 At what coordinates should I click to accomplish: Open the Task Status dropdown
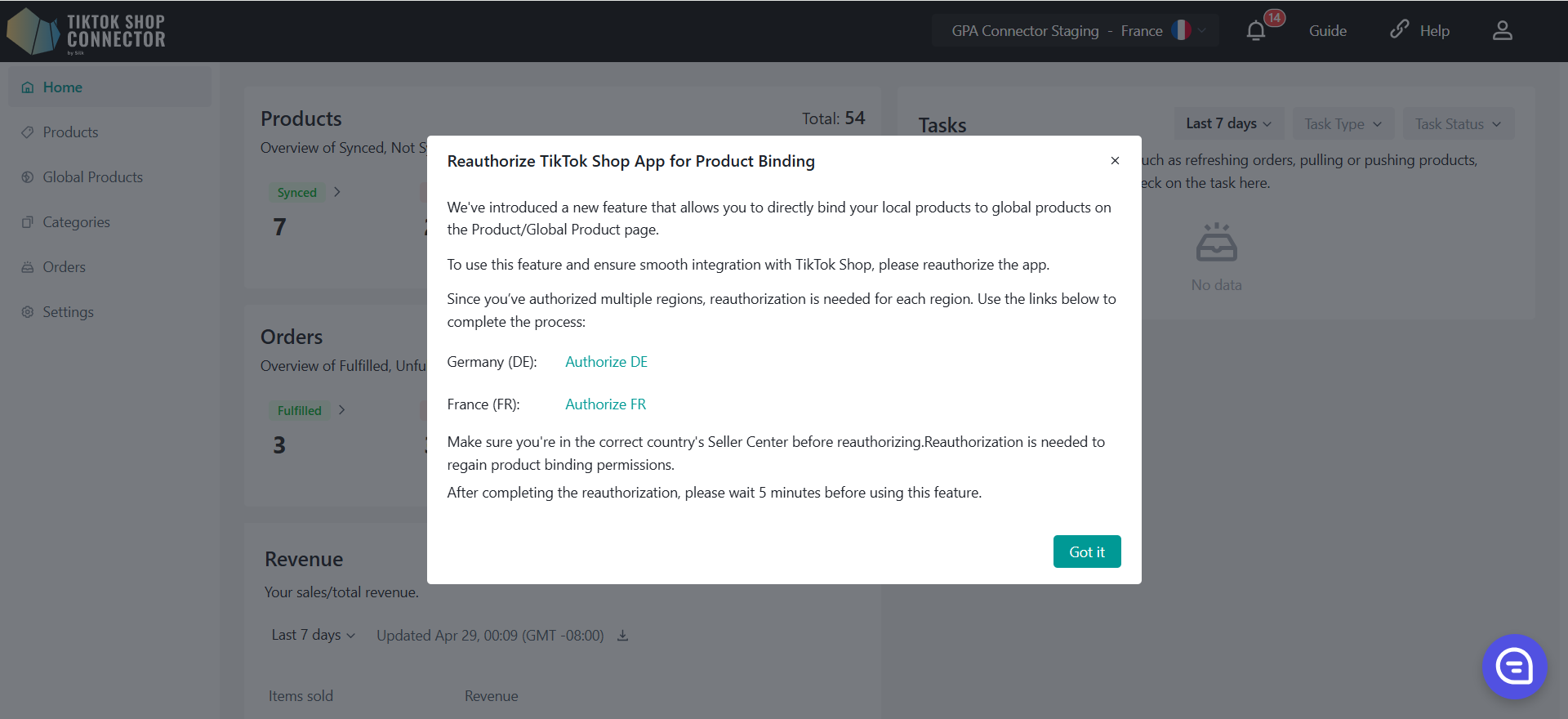tap(1458, 123)
